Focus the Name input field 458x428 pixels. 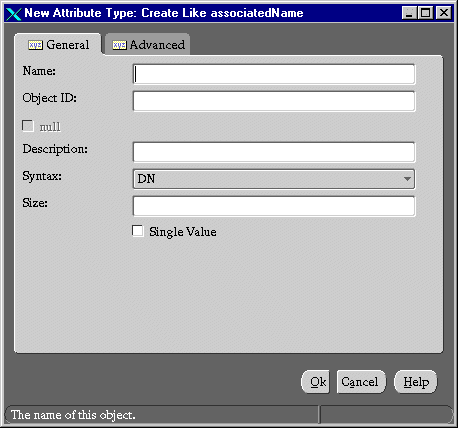[x=274, y=74]
